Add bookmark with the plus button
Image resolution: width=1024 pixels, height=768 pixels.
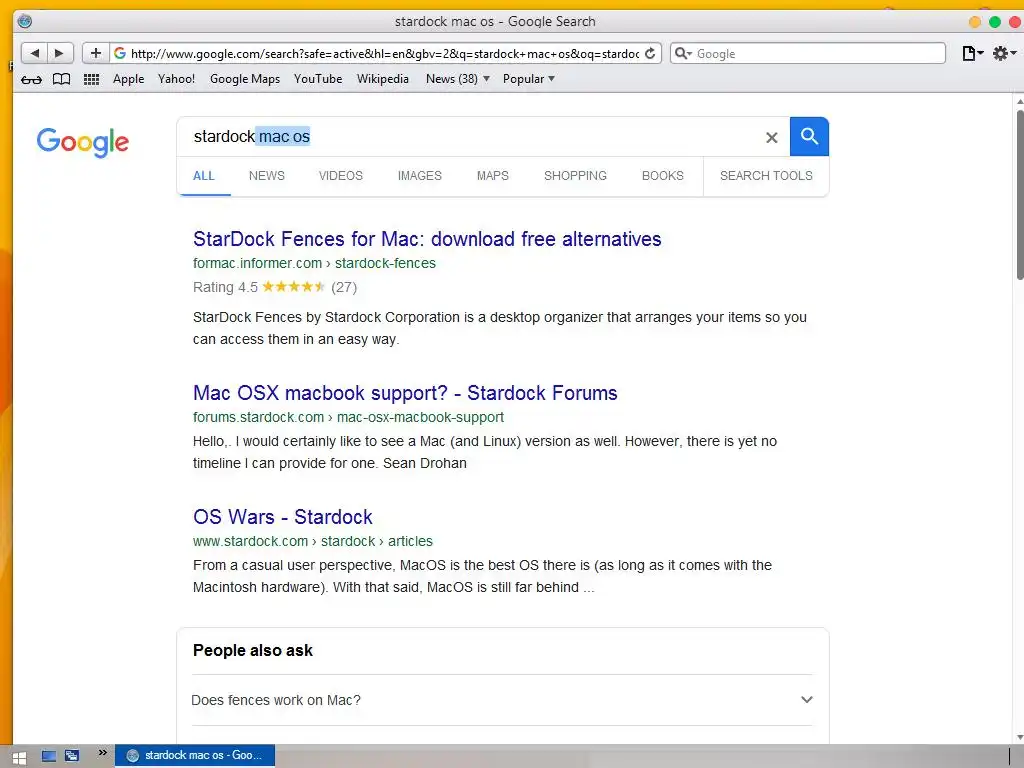click(x=96, y=54)
